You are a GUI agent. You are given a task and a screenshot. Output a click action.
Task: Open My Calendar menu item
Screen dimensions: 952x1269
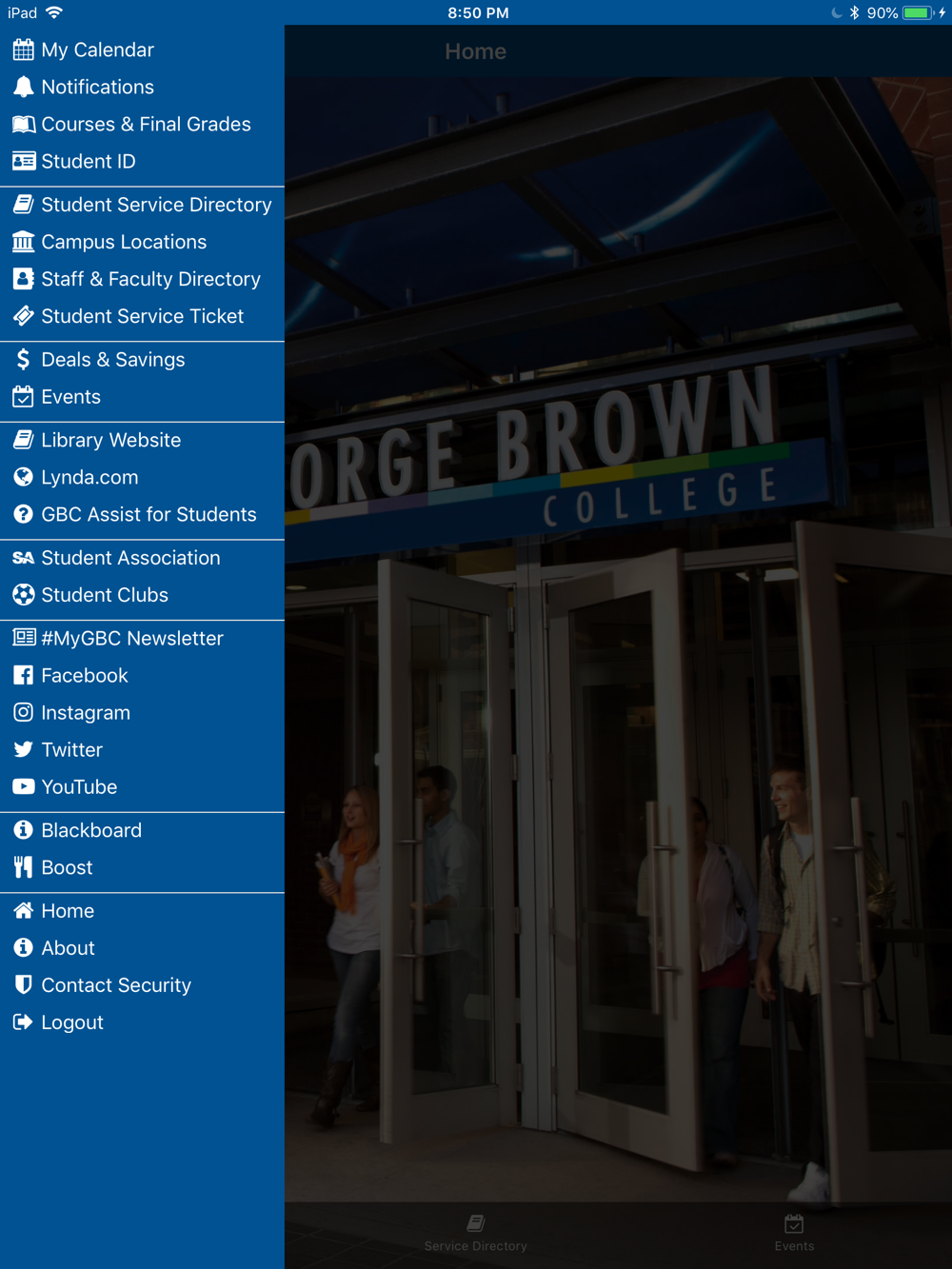142,50
